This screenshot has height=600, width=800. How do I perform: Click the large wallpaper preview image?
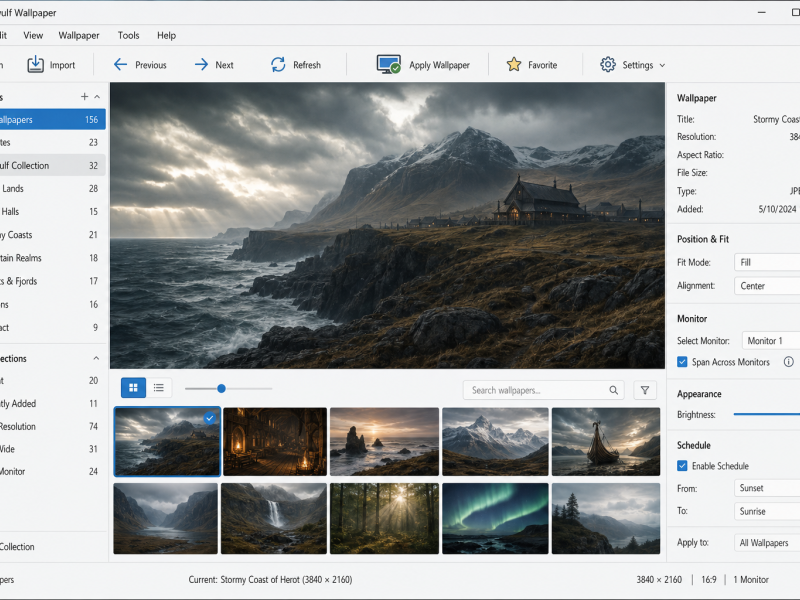point(387,226)
